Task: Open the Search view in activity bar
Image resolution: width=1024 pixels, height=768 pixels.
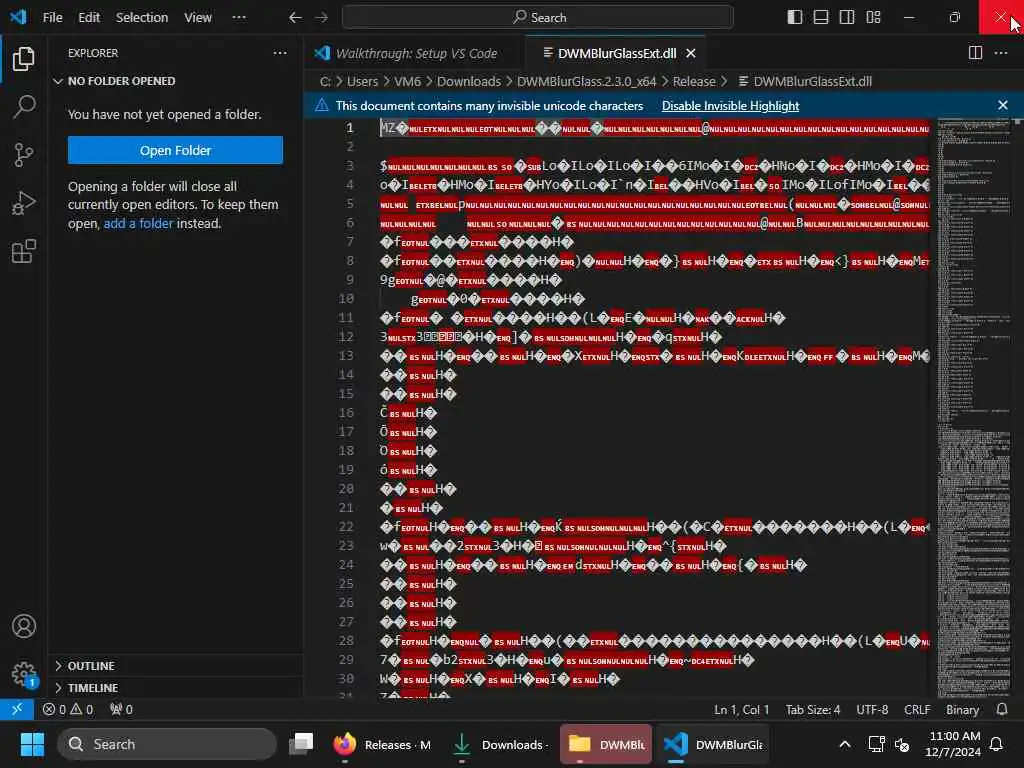Action: (x=24, y=106)
